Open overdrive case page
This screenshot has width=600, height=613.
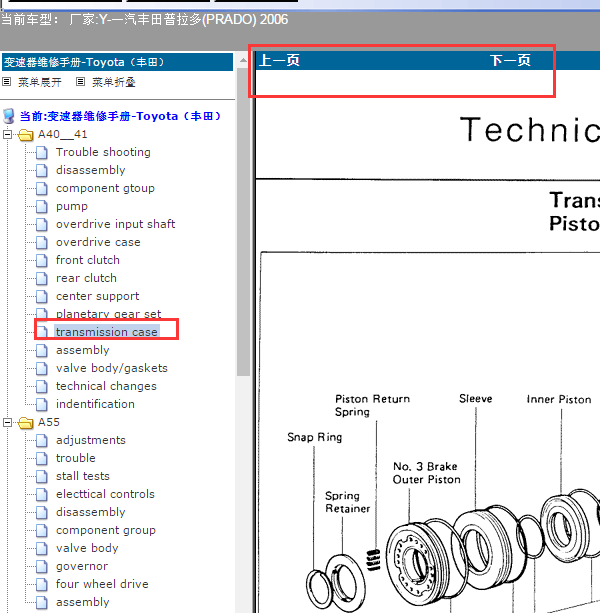(x=98, y=242)
